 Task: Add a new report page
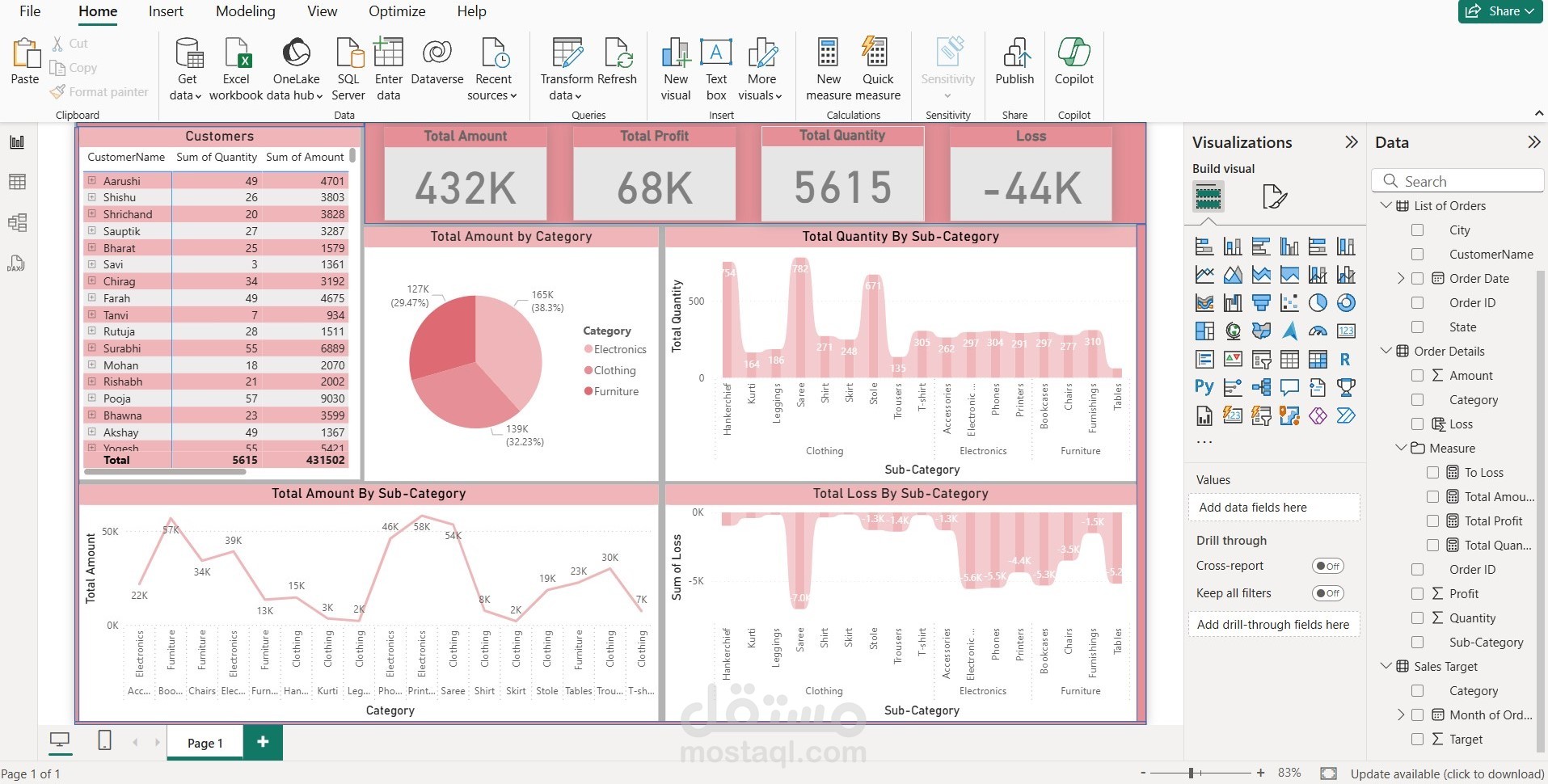point(263,741)
